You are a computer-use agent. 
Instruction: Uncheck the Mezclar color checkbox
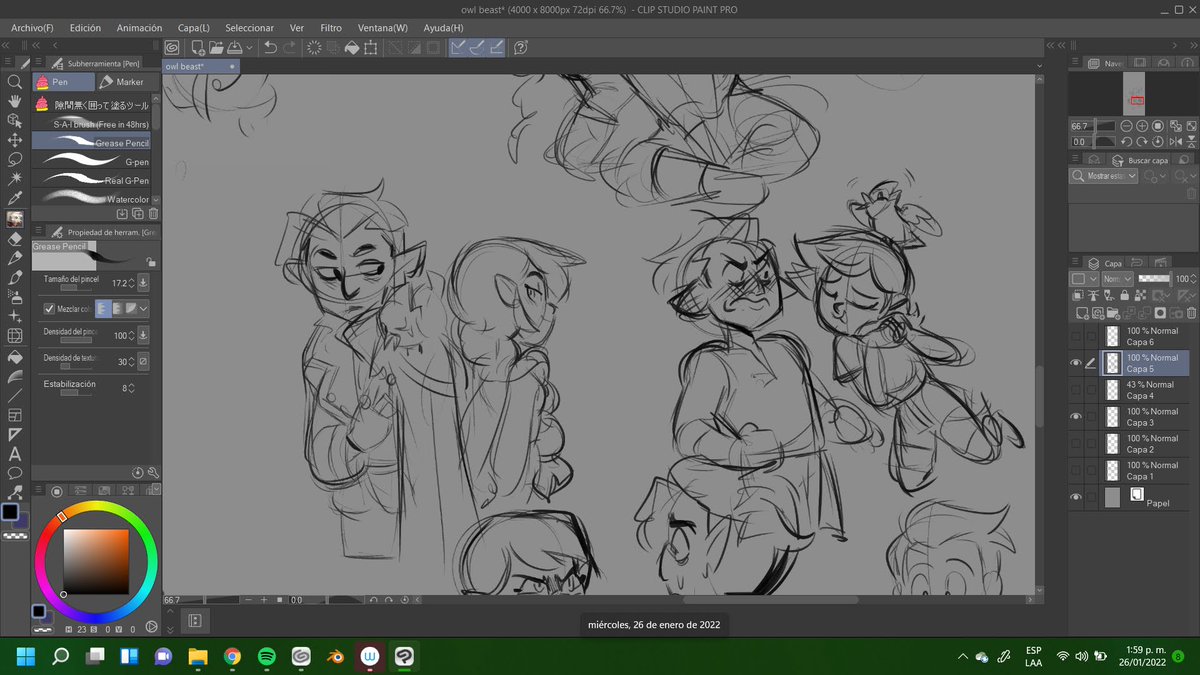click(x=50, y=309)
